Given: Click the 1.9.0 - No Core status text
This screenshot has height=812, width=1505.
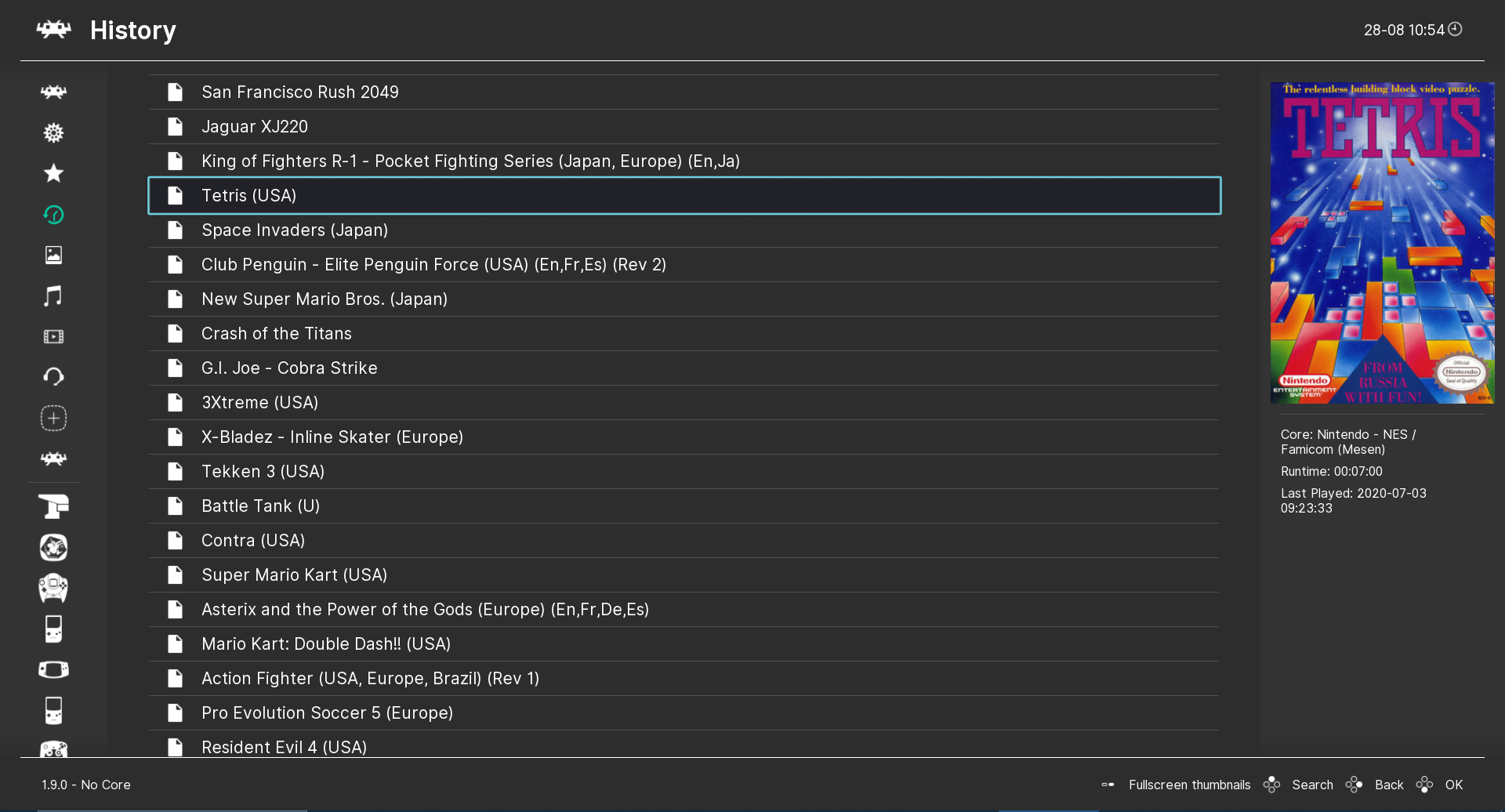Looking at the screenshot, I should tap(86, 785).
